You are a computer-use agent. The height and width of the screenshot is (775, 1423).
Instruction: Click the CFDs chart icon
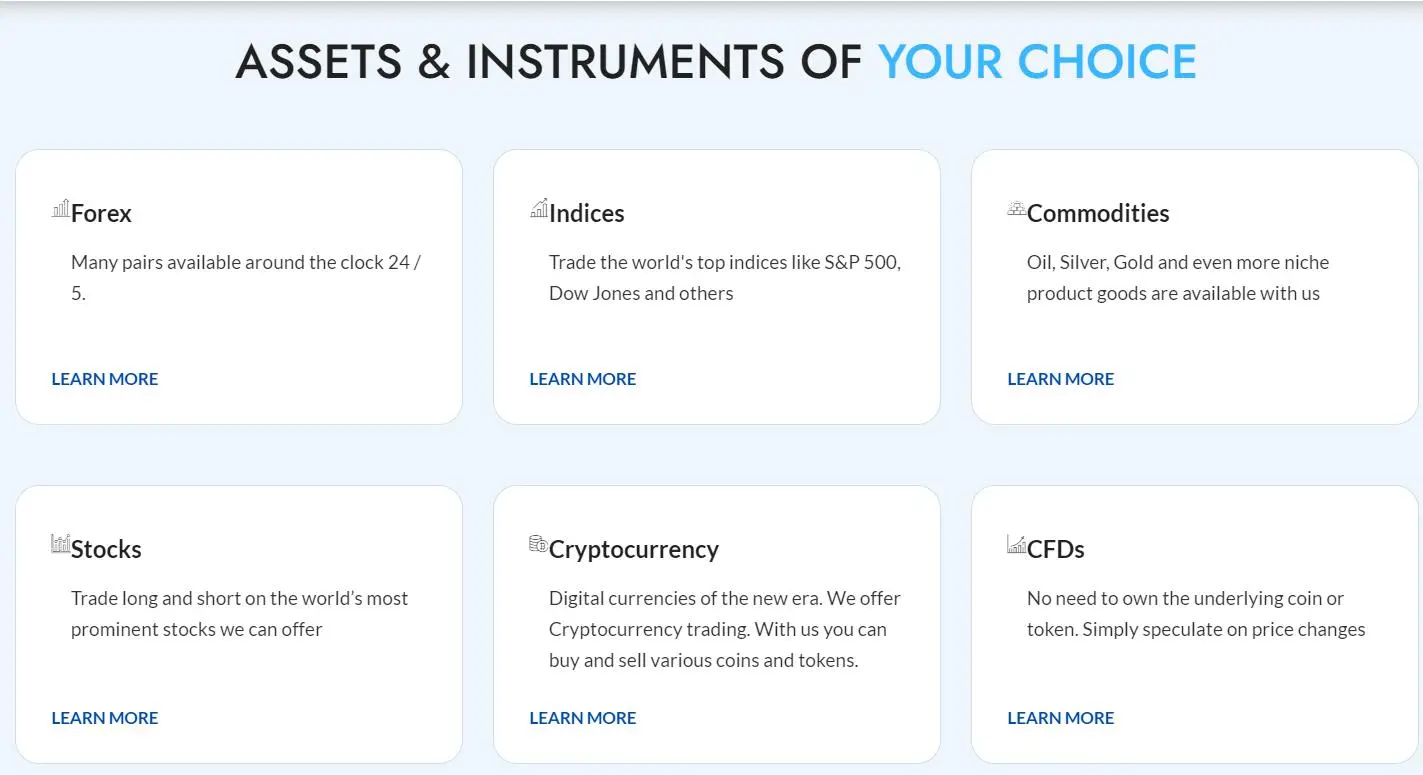pyautogui.click(x=1017, y=544)
